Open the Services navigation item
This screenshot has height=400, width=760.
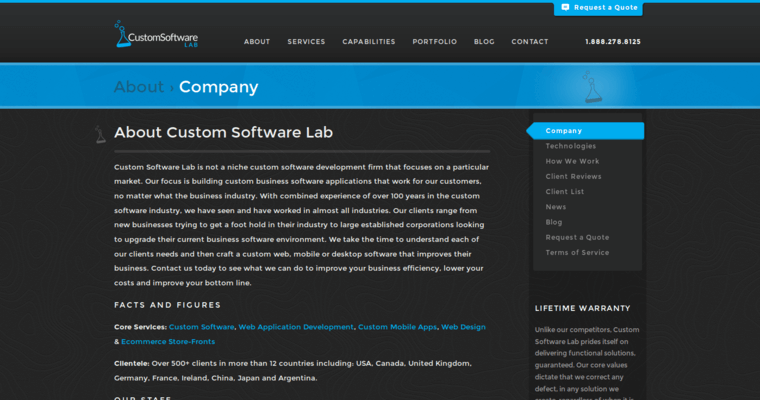(x=306, y=42)
